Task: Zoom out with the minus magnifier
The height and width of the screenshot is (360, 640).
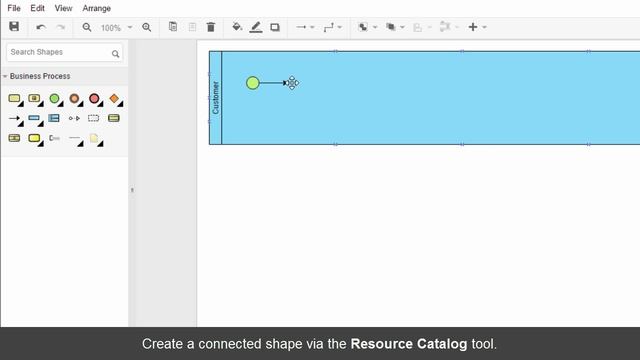Action: click(87, 27)
